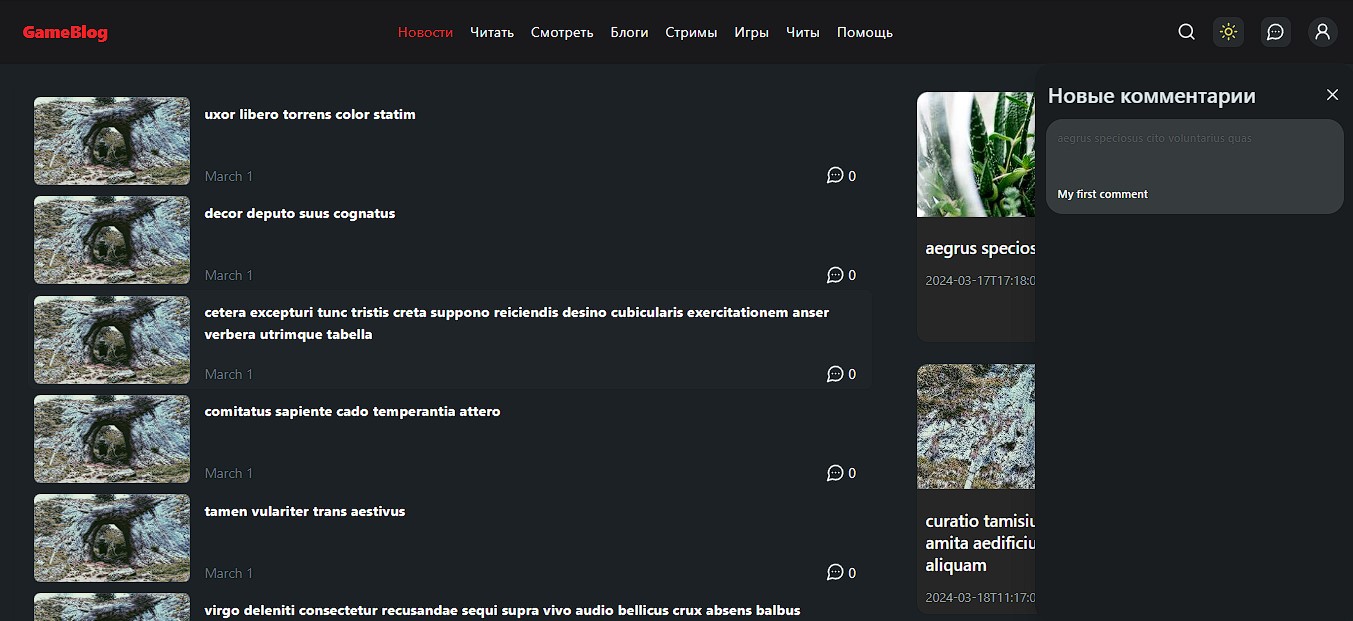Click 'March 1' under 'decor deputo suus'

pos(229,275)
